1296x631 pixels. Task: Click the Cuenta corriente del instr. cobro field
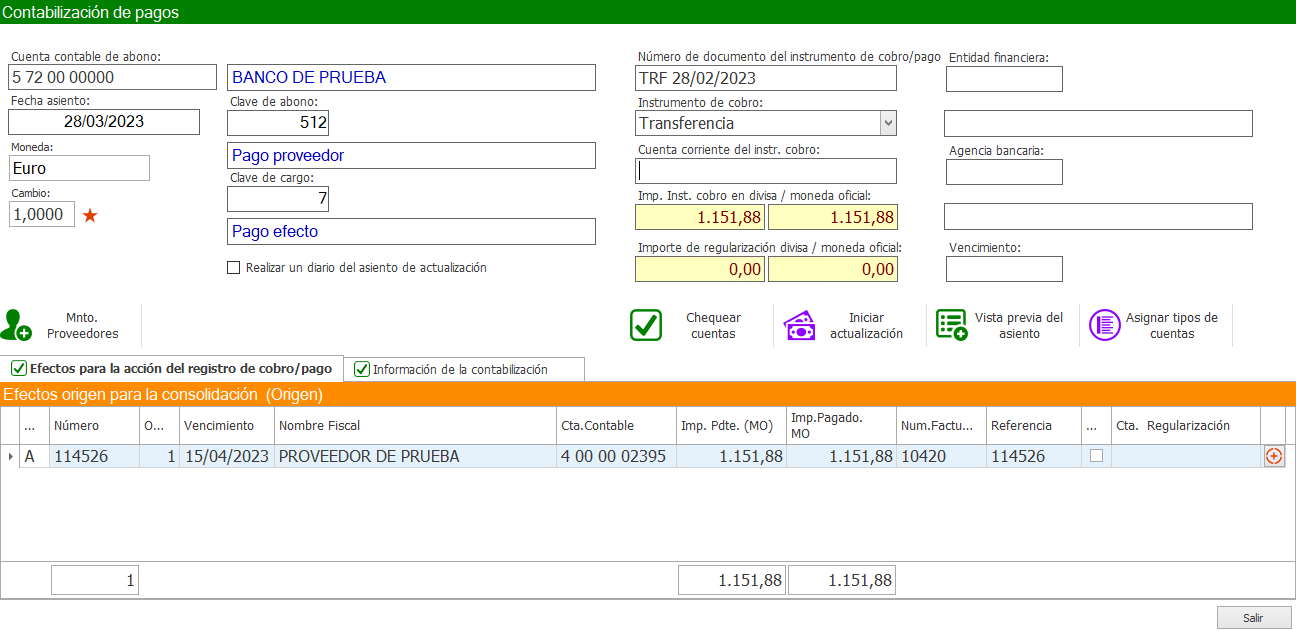coord(766,171)
